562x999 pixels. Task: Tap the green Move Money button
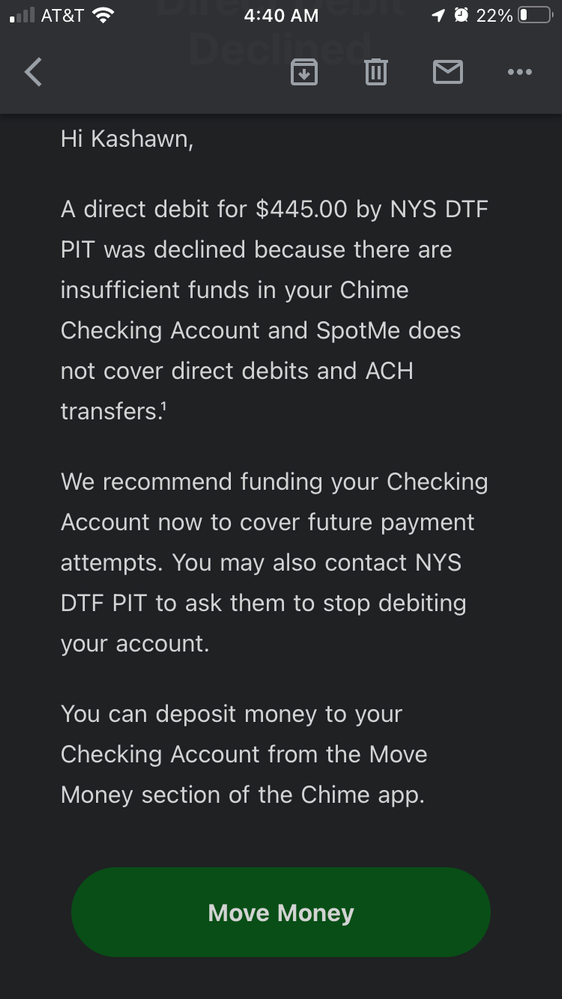point(281,912)
